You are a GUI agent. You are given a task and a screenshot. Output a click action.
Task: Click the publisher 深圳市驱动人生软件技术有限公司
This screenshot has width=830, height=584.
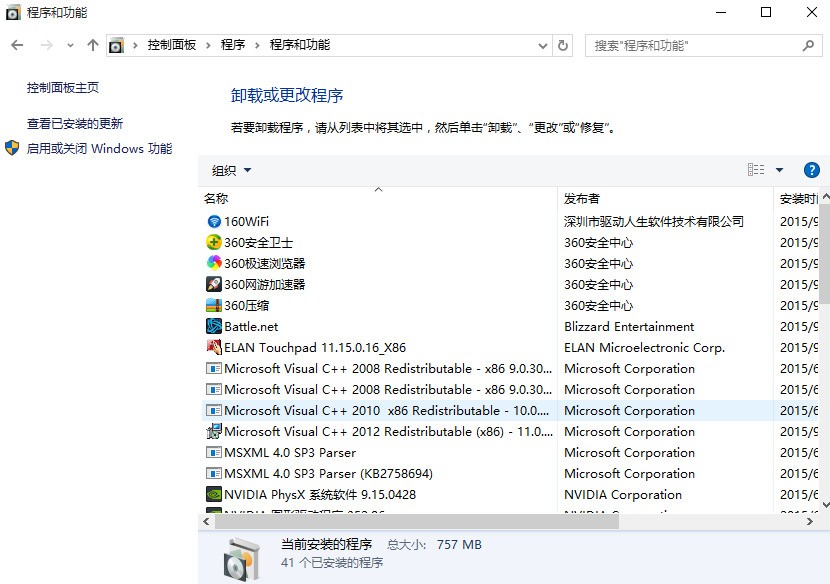pos(654,221)
